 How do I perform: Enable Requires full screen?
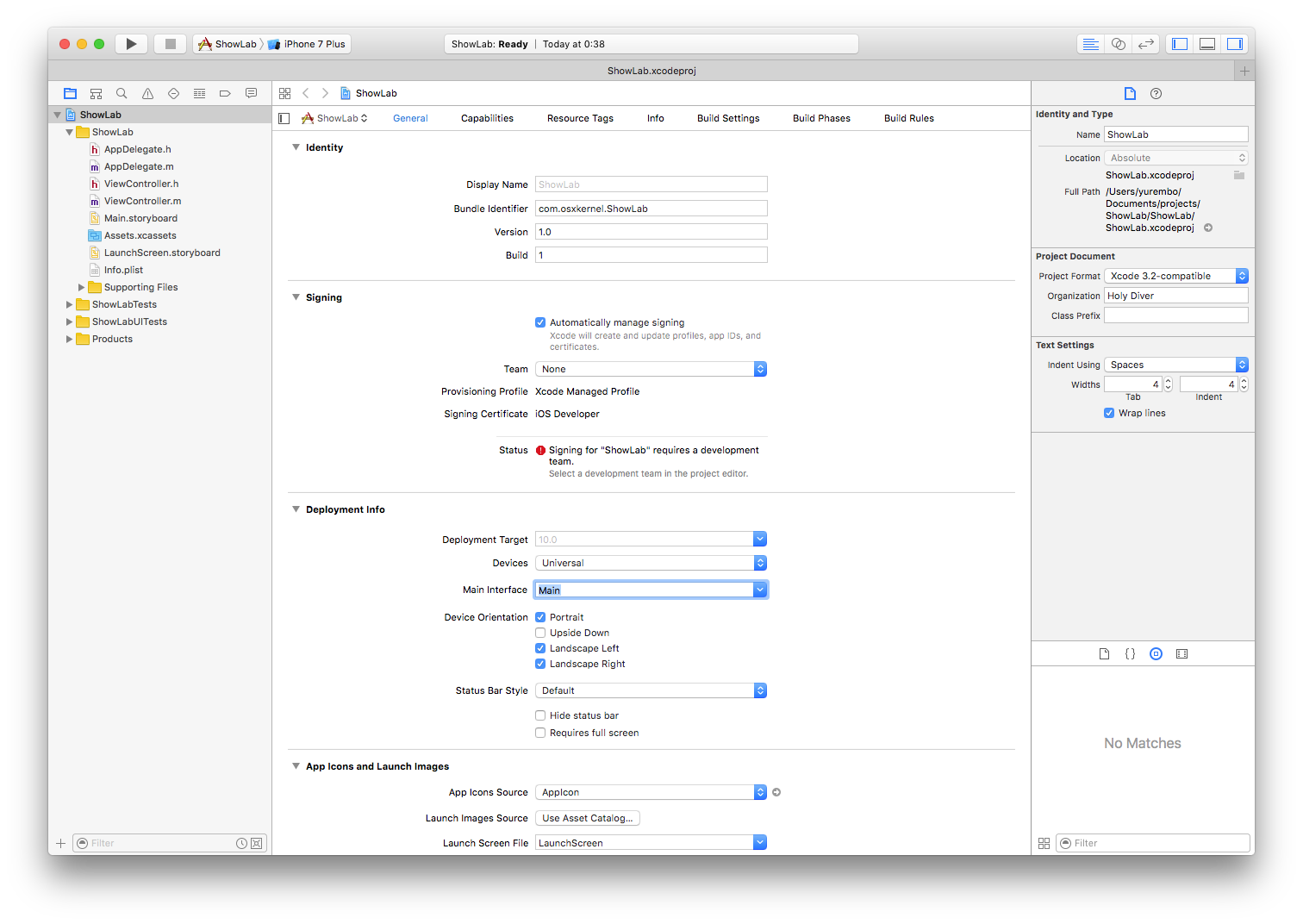[540, 733]
